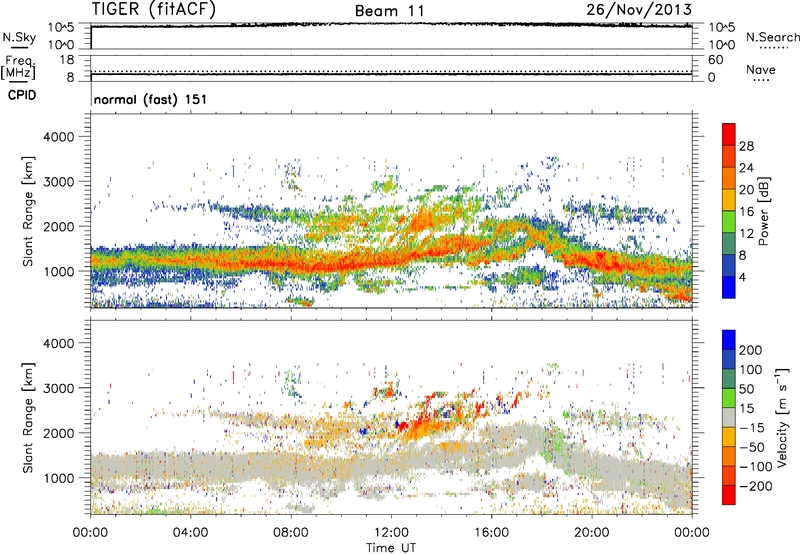Click the '18' frequency axis tick
Screen dimensions: 800x554
[67, 60]
